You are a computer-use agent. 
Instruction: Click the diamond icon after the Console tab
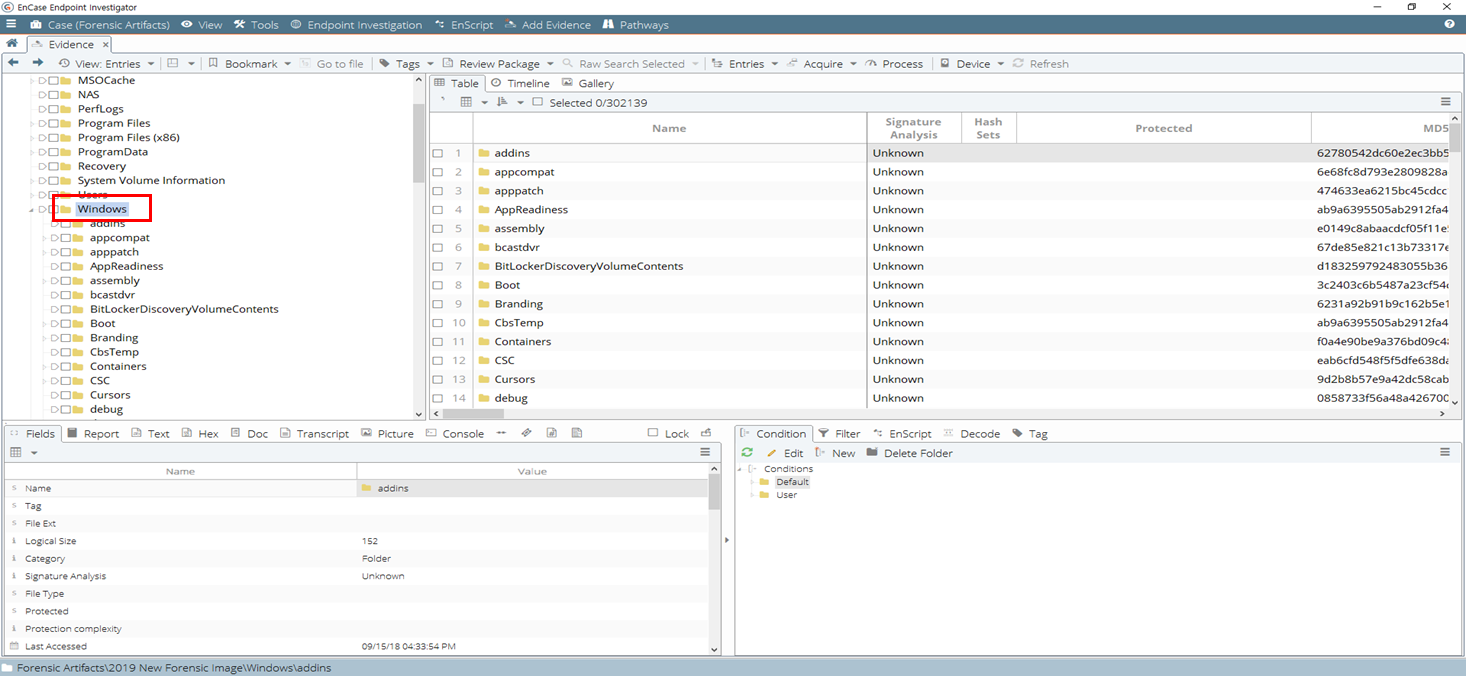pos(526,433)
